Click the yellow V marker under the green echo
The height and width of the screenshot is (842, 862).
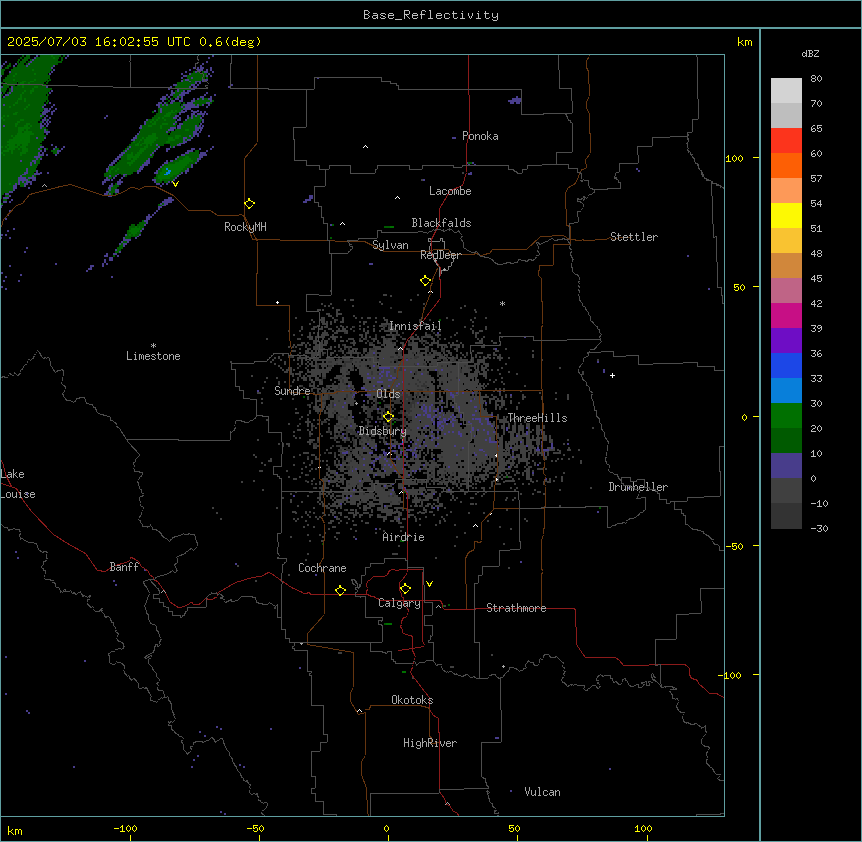click(x=175, y=184)
